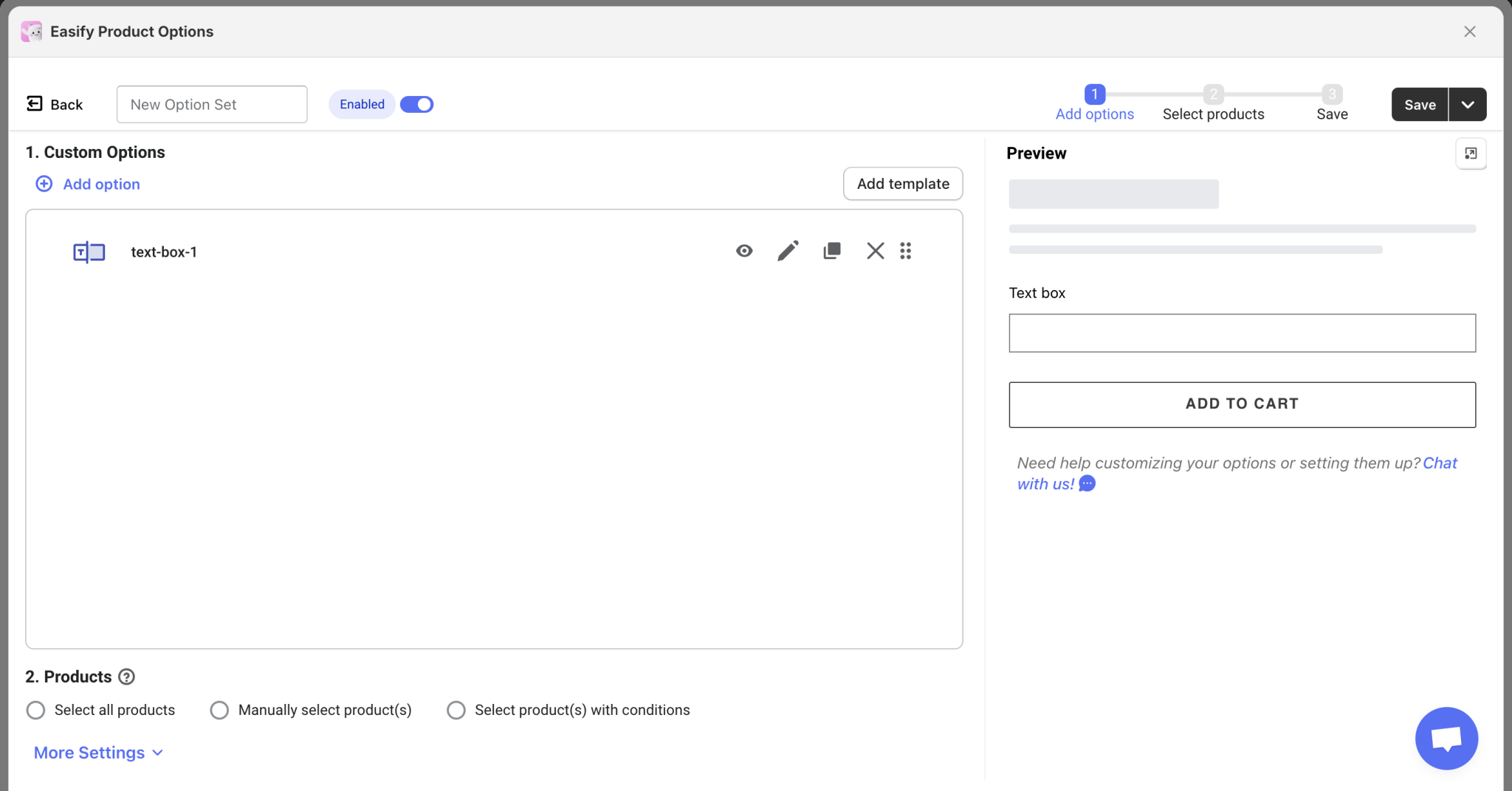Disable the Enabled toggle switch
Screen dimensions: 1512x791
pos(416,105)
